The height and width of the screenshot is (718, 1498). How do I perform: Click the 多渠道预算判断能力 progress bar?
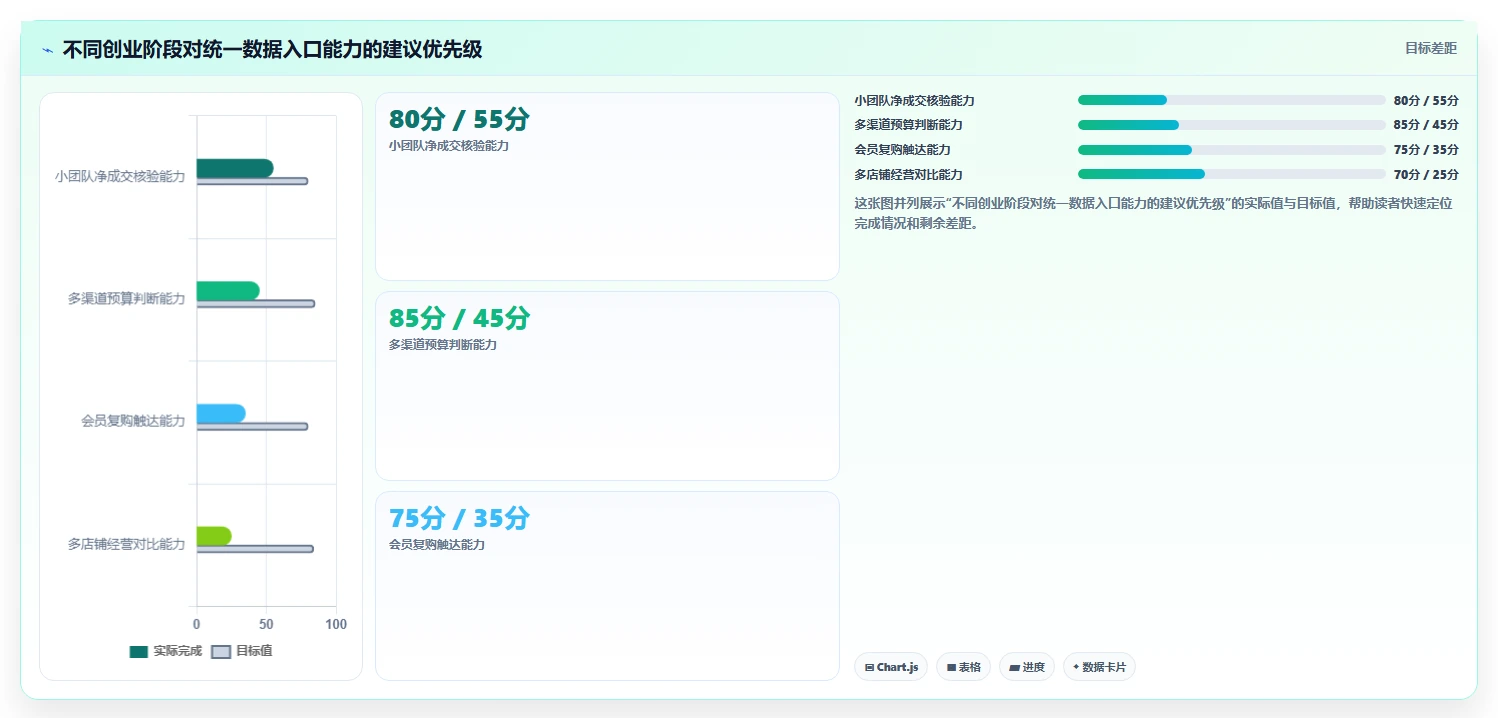click(x=1232, y=125)
